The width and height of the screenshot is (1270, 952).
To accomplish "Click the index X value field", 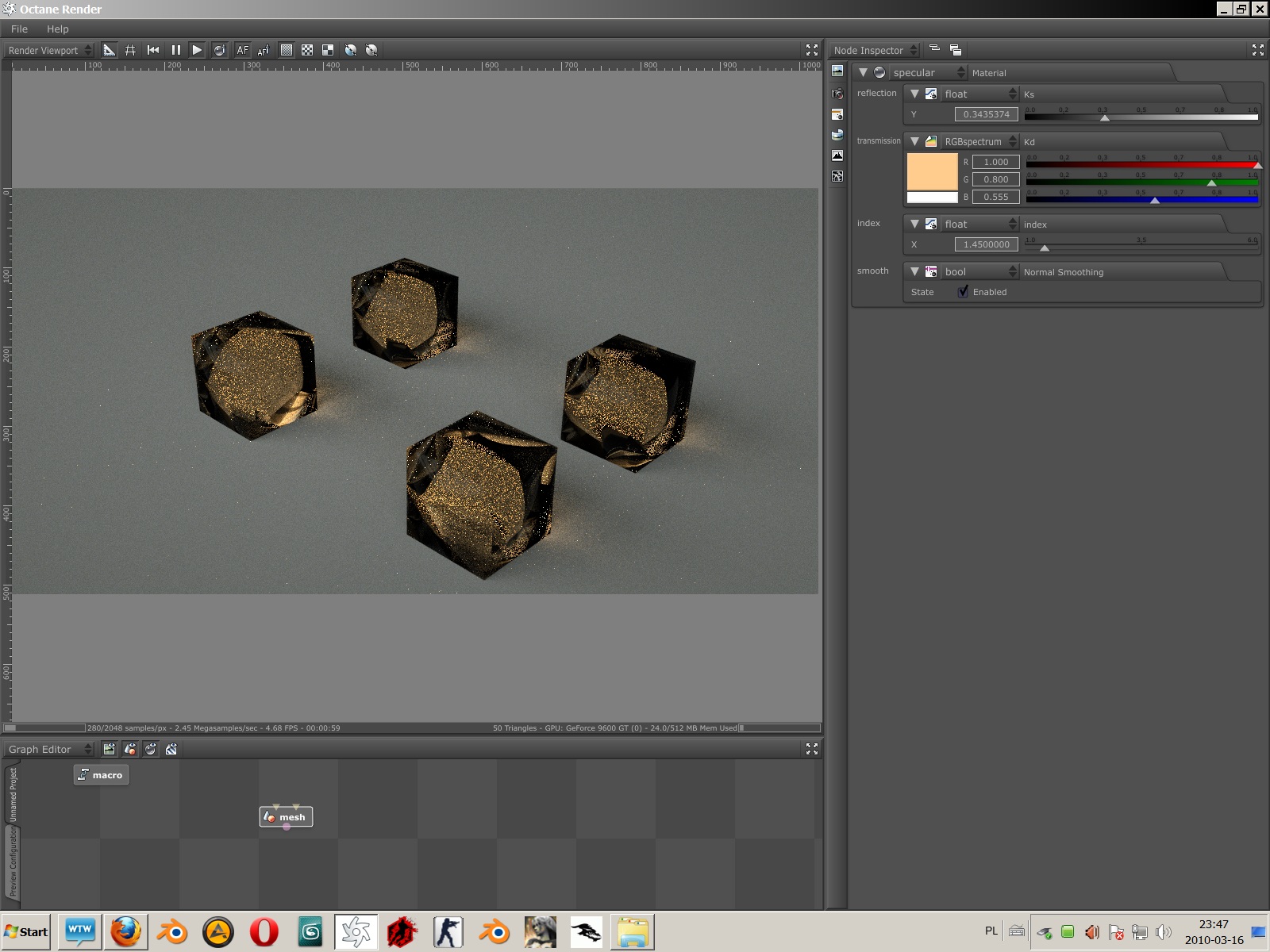I will 986,244.
